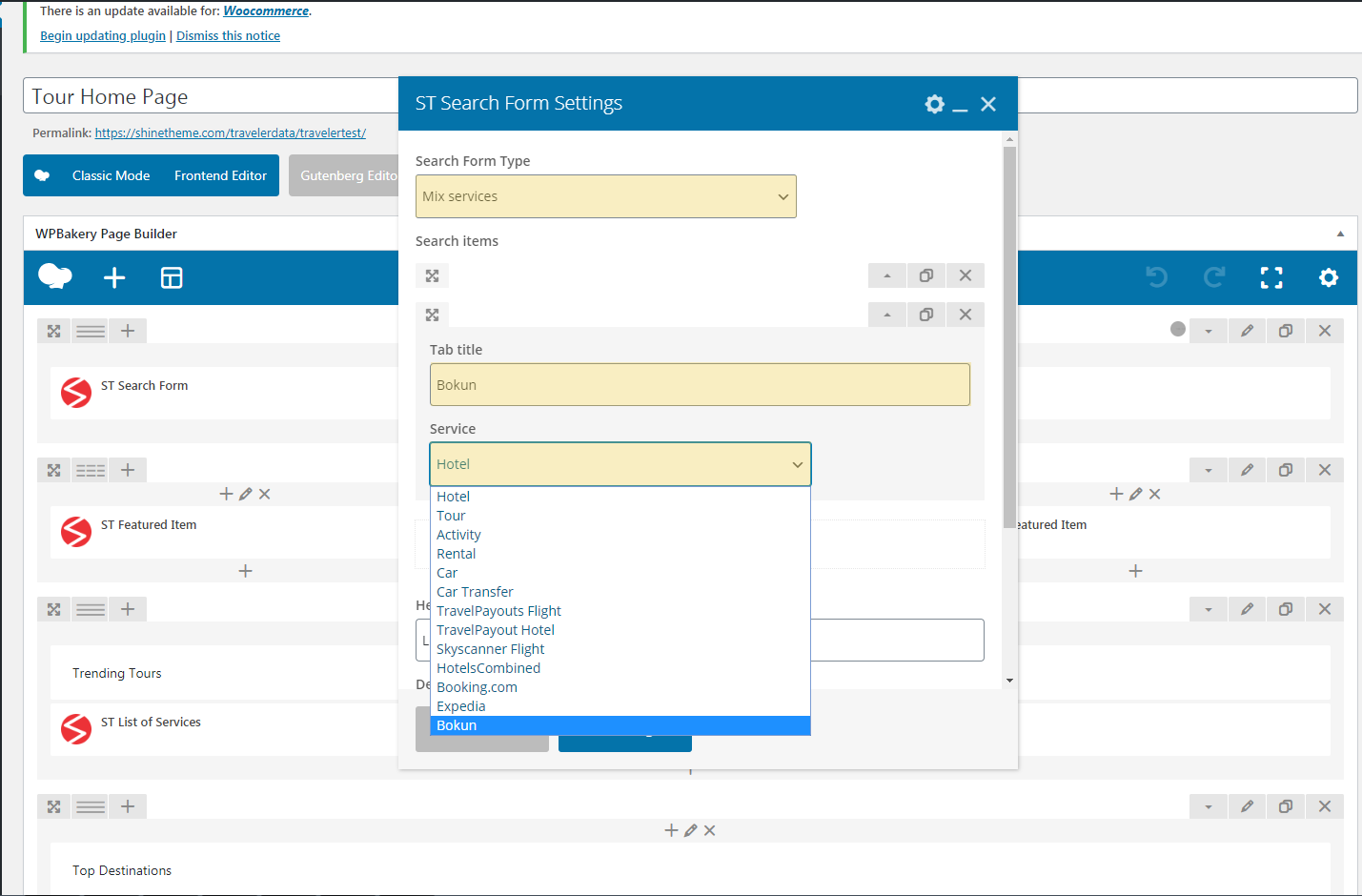1362x896 pixels.
Task: Delete the Bokun search item
Action: 966,315
